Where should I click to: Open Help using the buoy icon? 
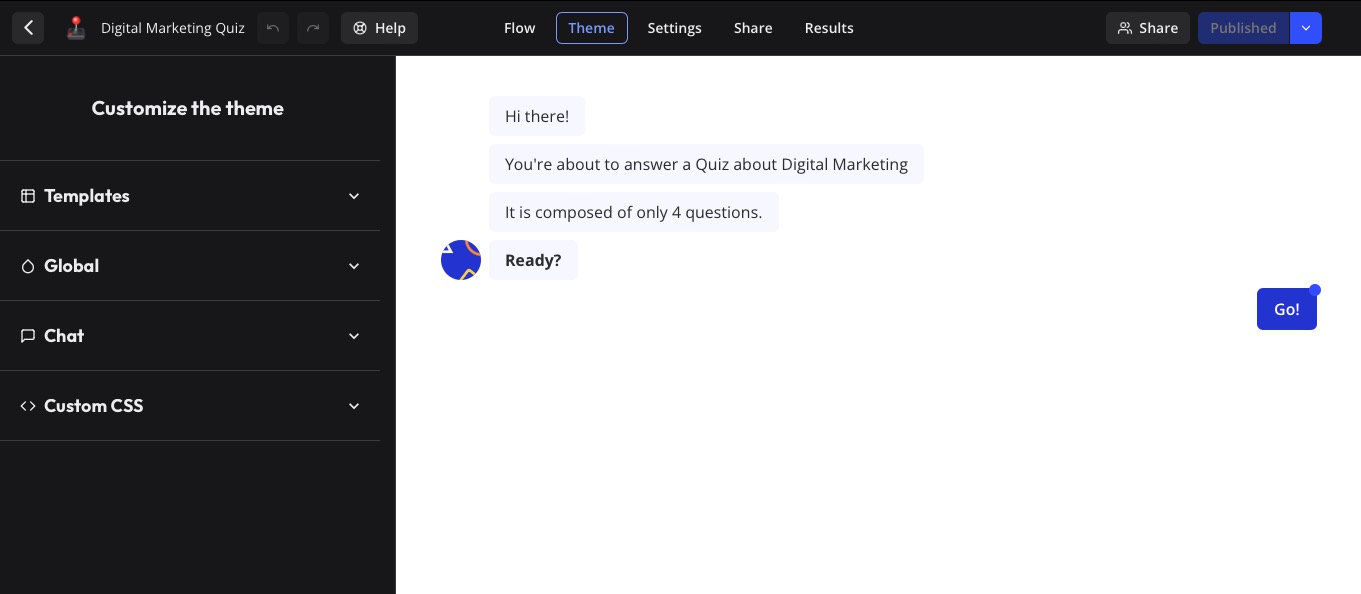coord(379,28)
